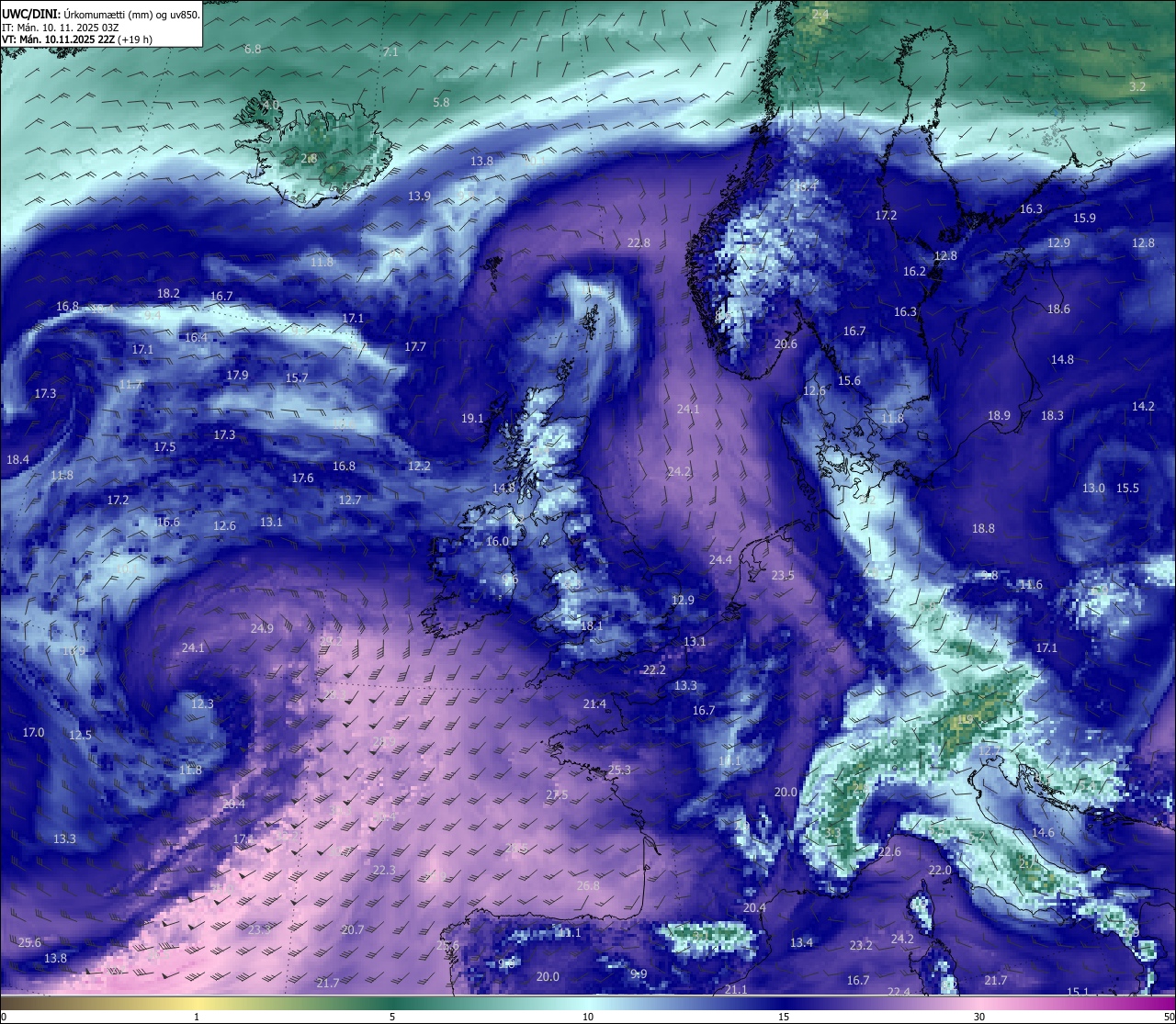Click the map value 13.9 south of Iceland
The width and height of the screenshot is (1176, 1024).
pos(419,197)
